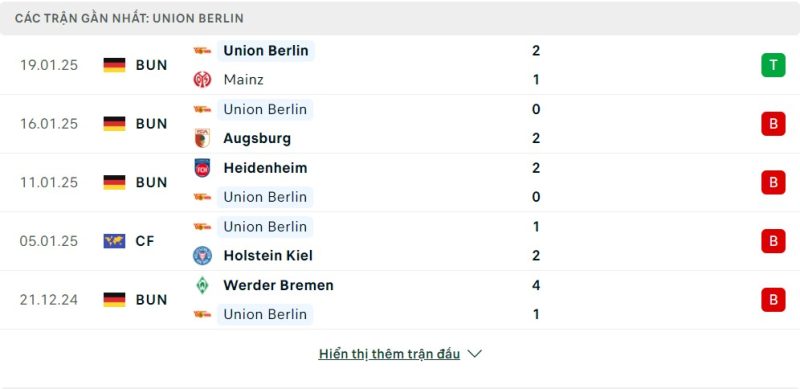This screenshot has height=389, width=800.
Task: Click the Werder Bremen diamond logo
Action: 202,285
